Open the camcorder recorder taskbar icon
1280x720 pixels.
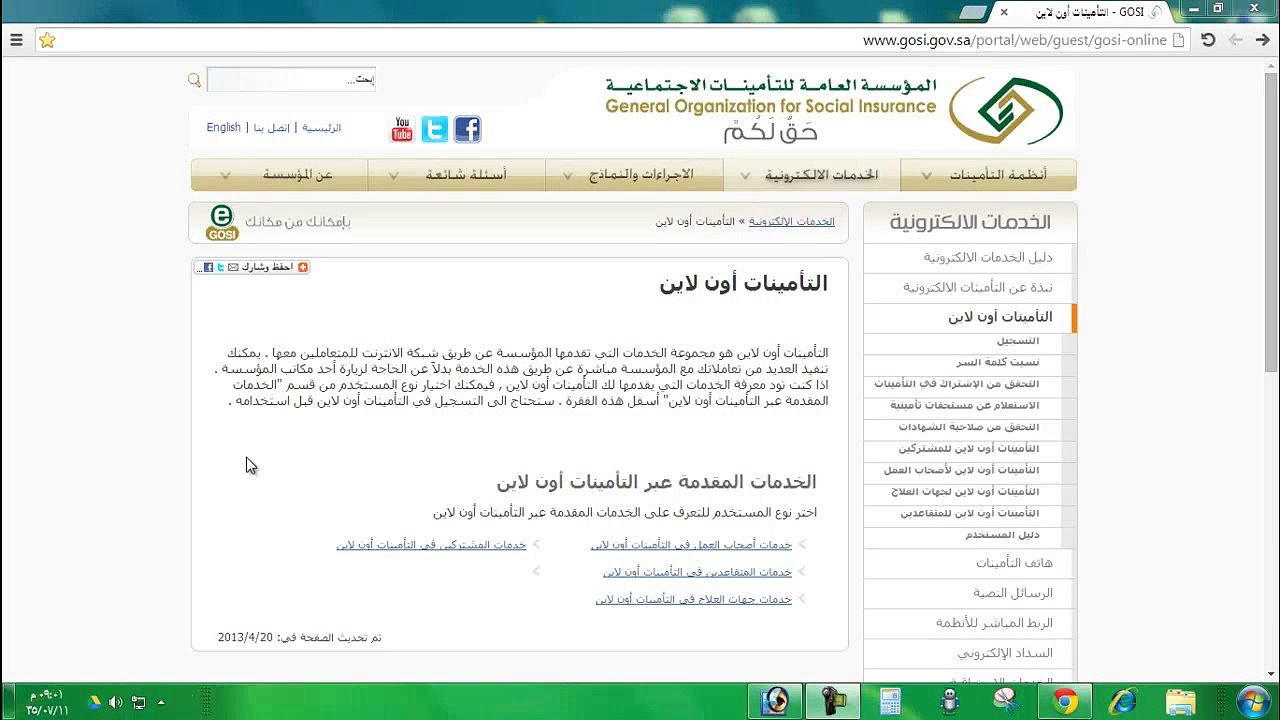833,701
